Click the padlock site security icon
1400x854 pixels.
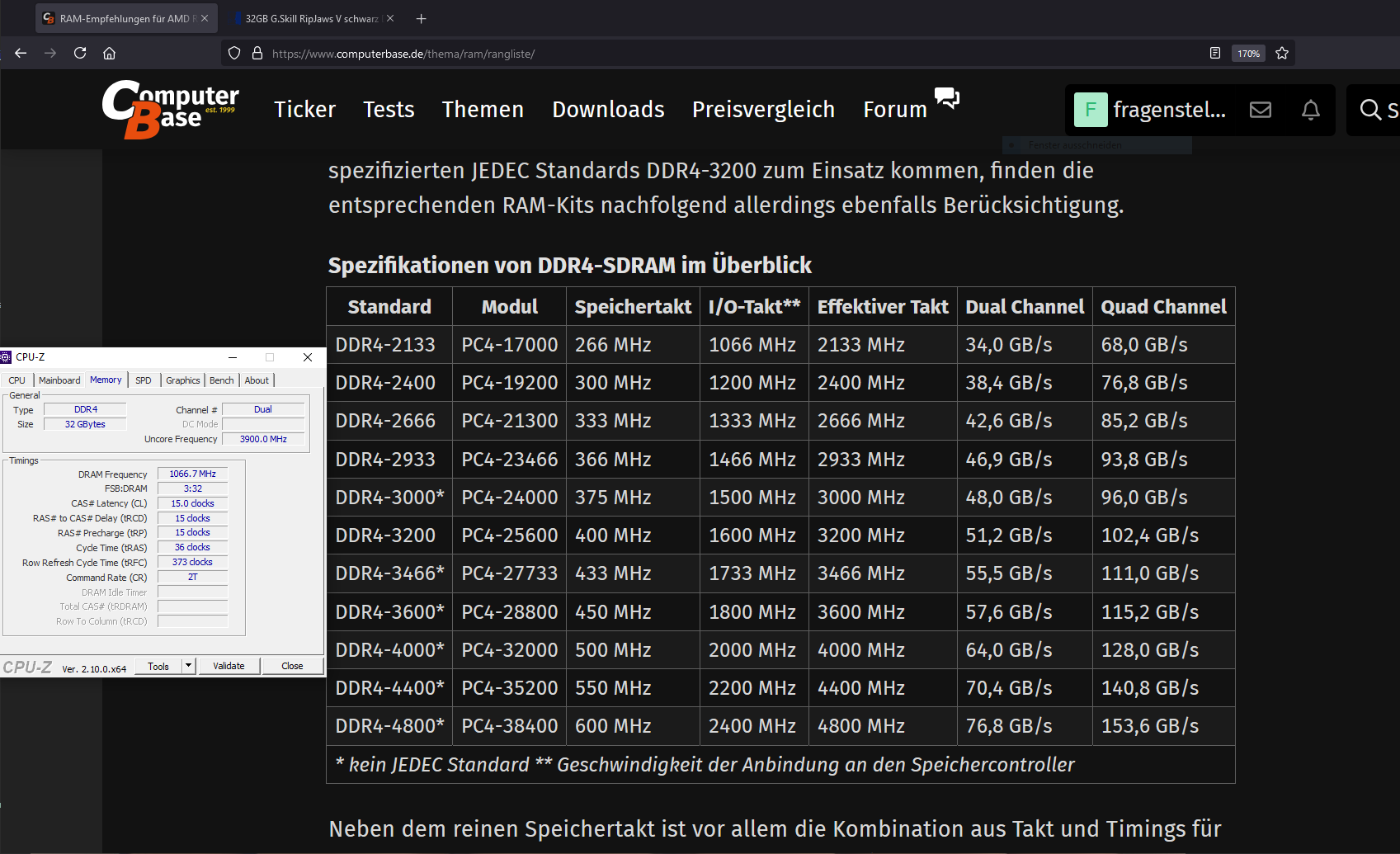click(257, 53)
